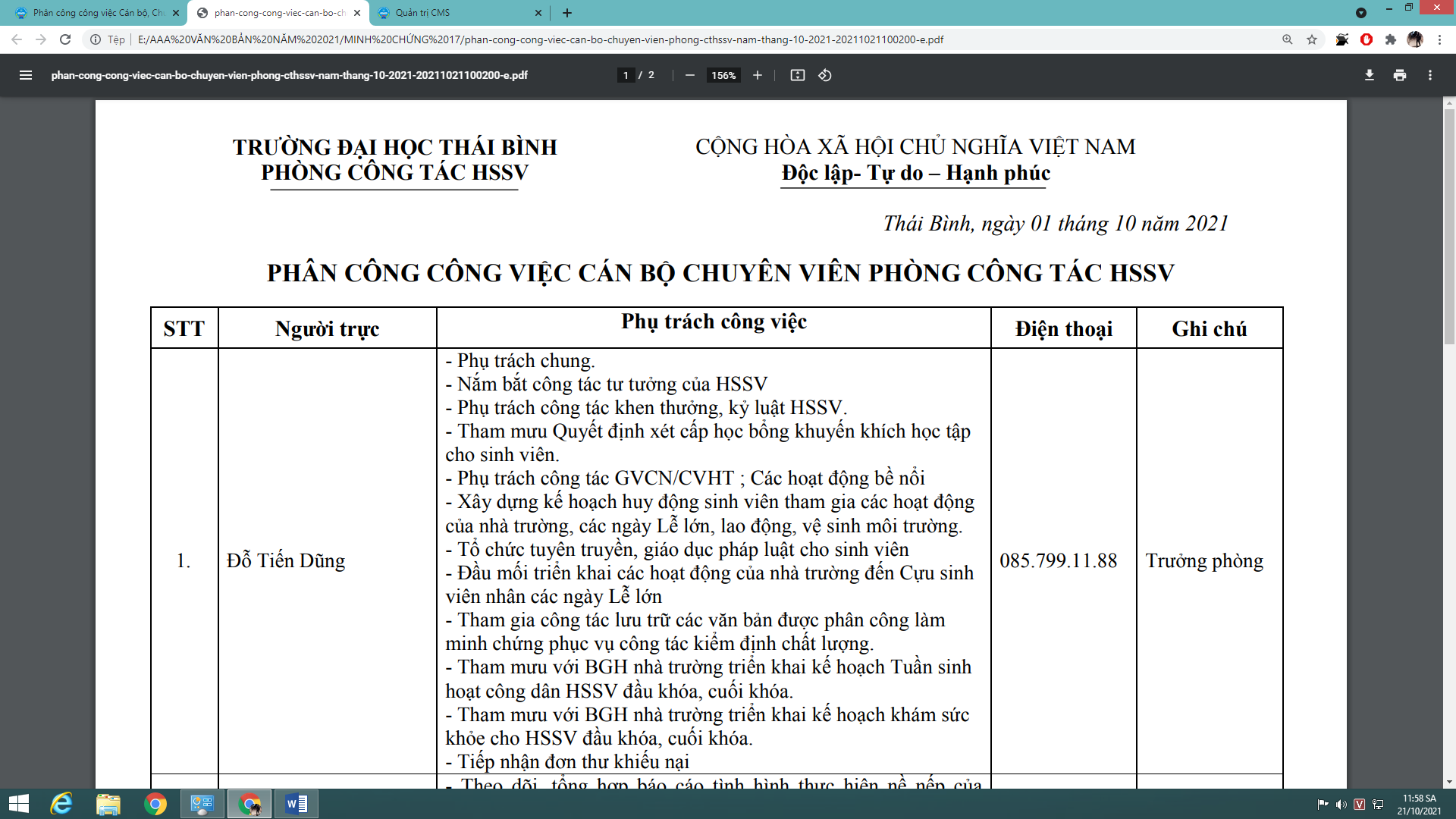This screenshot has width=1456, height=819.
Task: Open the tab search dropdown arrow
Action: pyautogui.click(x=1361, y=13)
